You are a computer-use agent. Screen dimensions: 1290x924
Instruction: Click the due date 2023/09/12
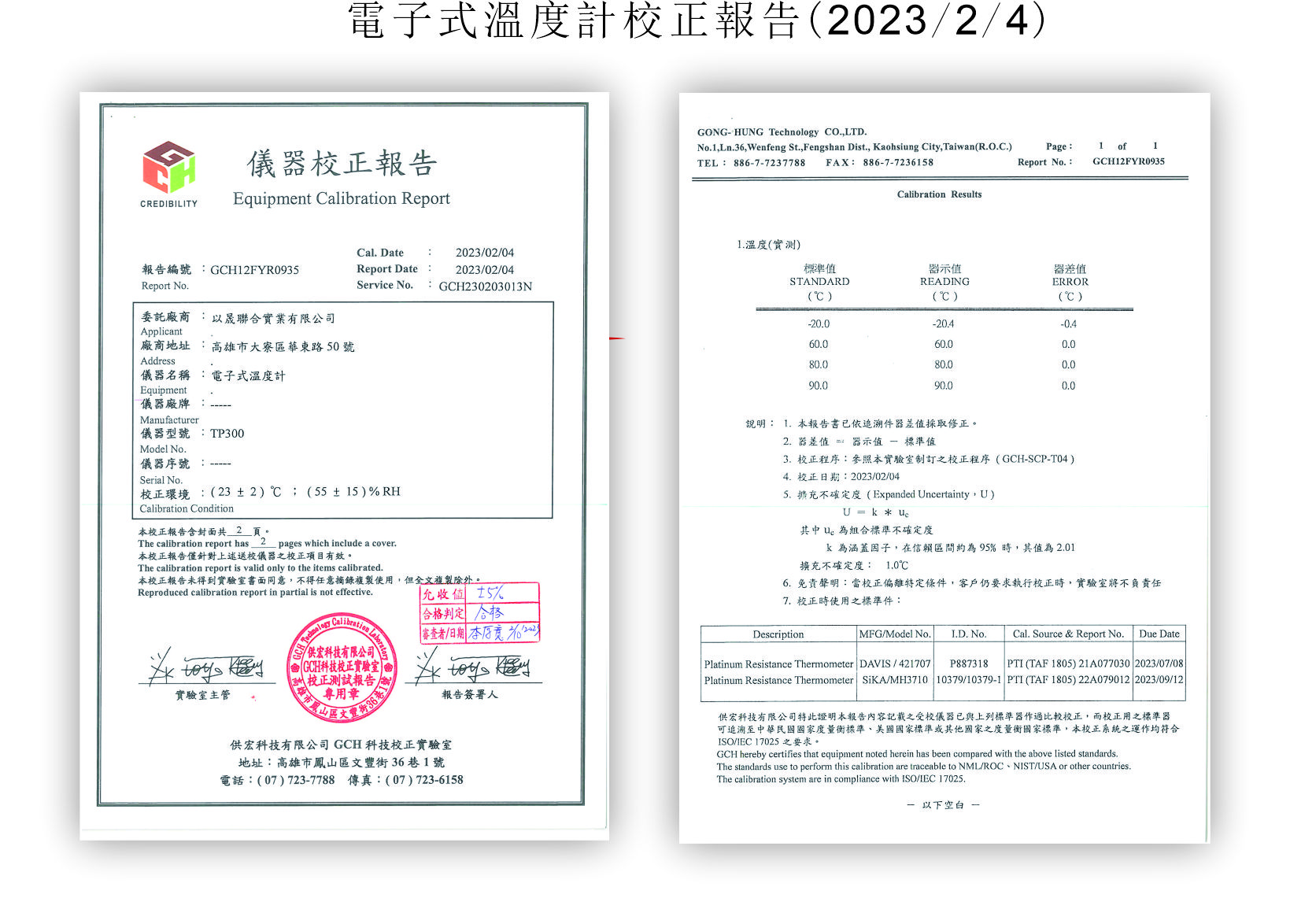1159,680
